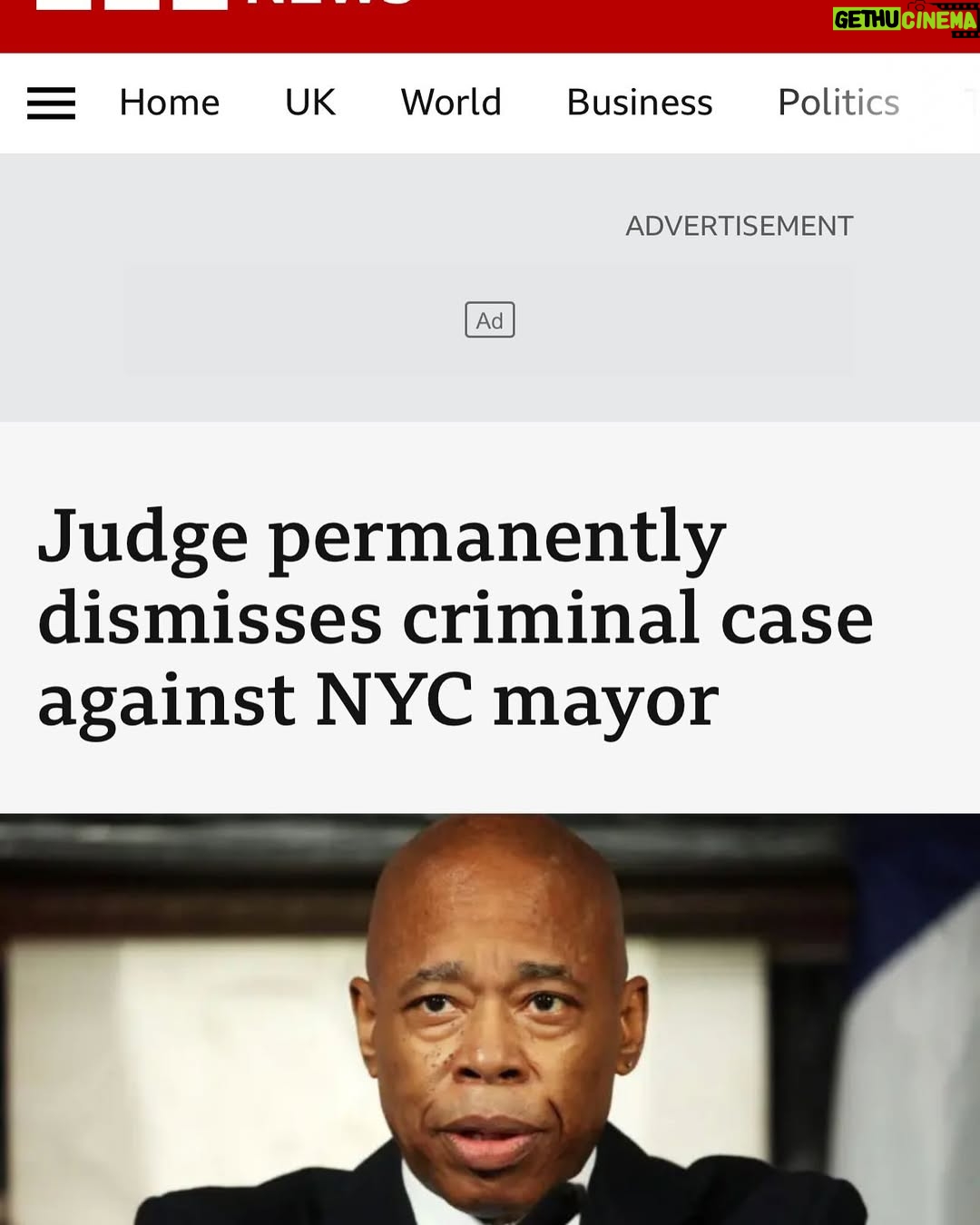The image size is (980, 1225).
Task: Click the words NYC mayor in the headline
Action: point(517,701)
